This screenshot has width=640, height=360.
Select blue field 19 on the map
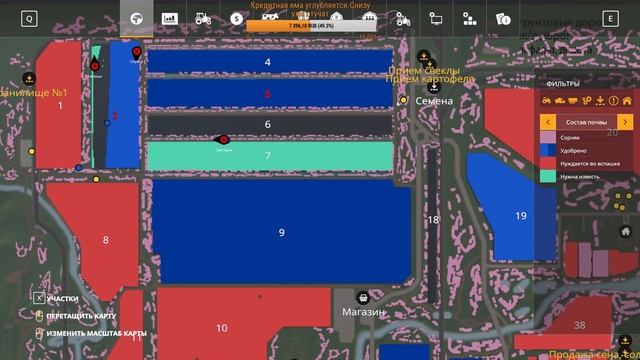tap(511, 208)
